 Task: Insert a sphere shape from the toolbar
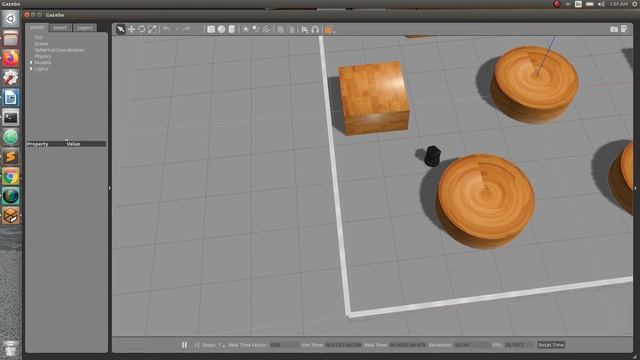[221, 29]
